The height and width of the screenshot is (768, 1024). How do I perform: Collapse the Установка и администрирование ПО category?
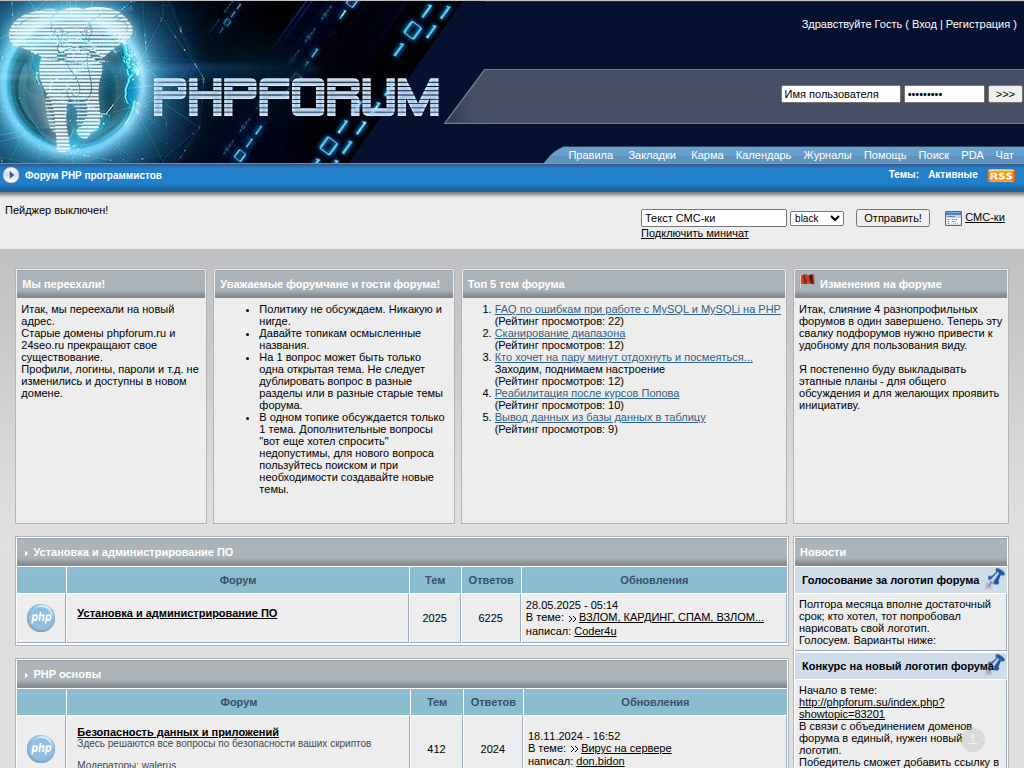[x=26, y=552]
